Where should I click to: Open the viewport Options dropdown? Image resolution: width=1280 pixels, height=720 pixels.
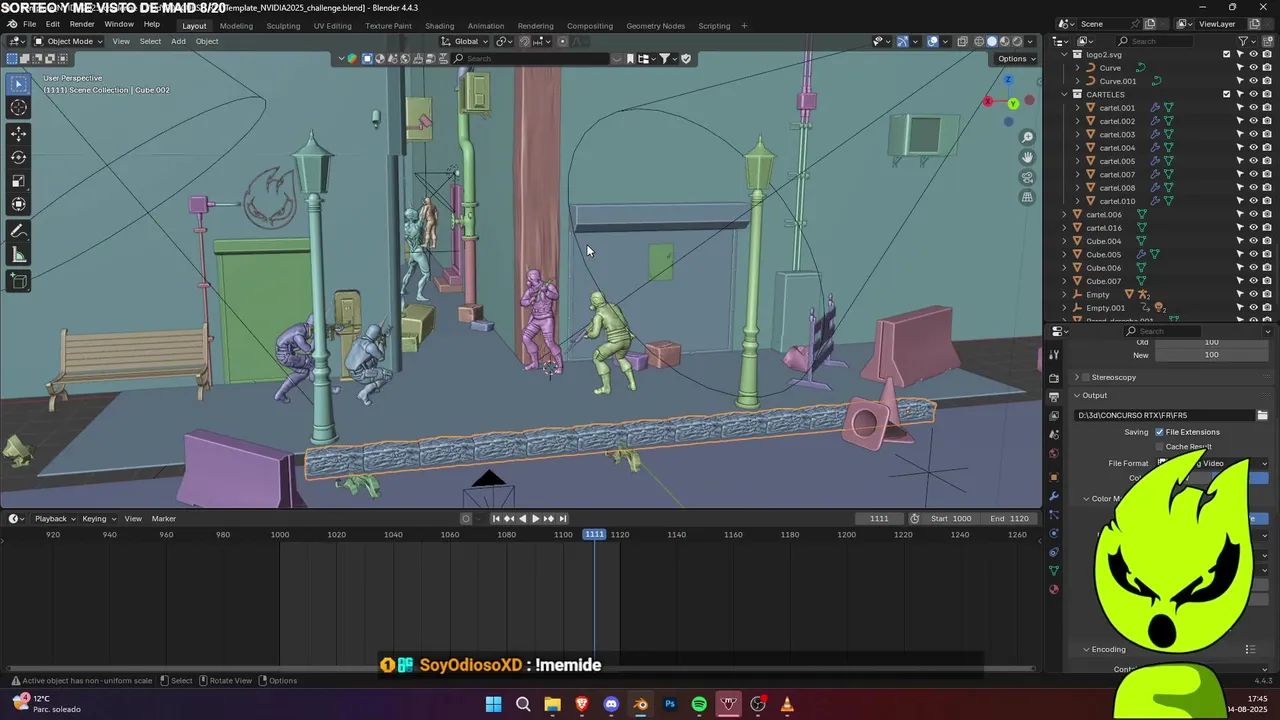coord(1017,58)
